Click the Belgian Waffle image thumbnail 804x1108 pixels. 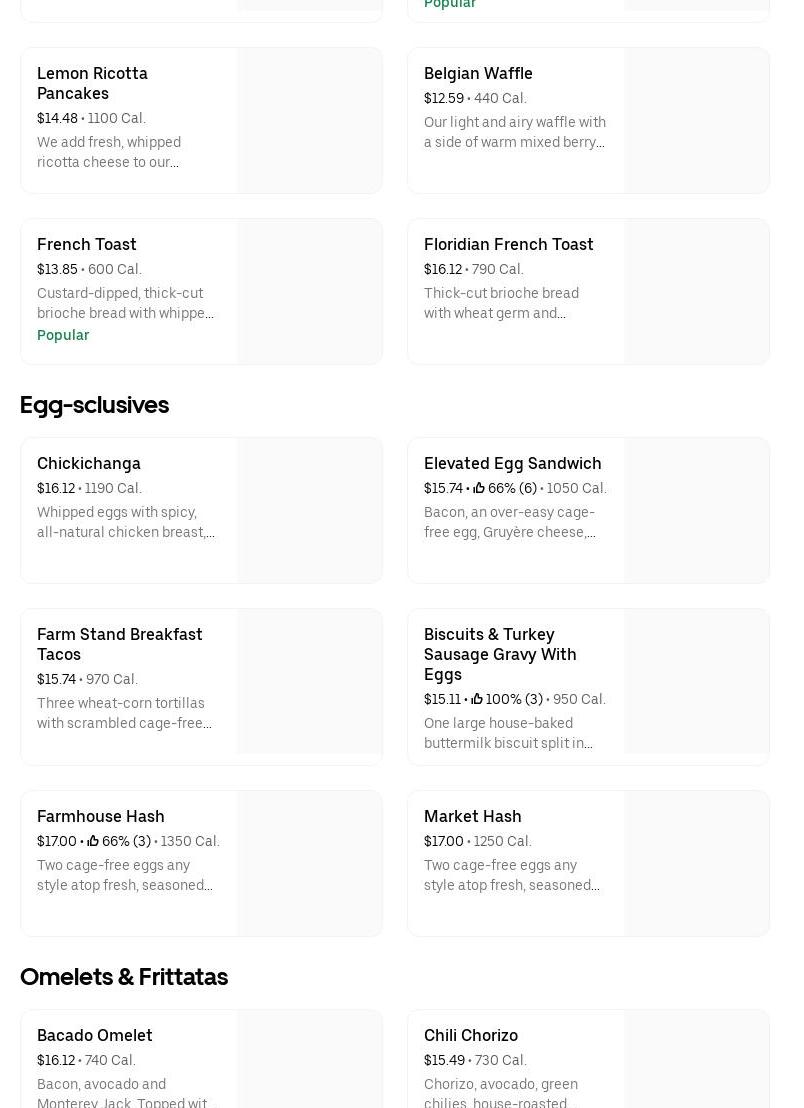(x=696, y=121)
